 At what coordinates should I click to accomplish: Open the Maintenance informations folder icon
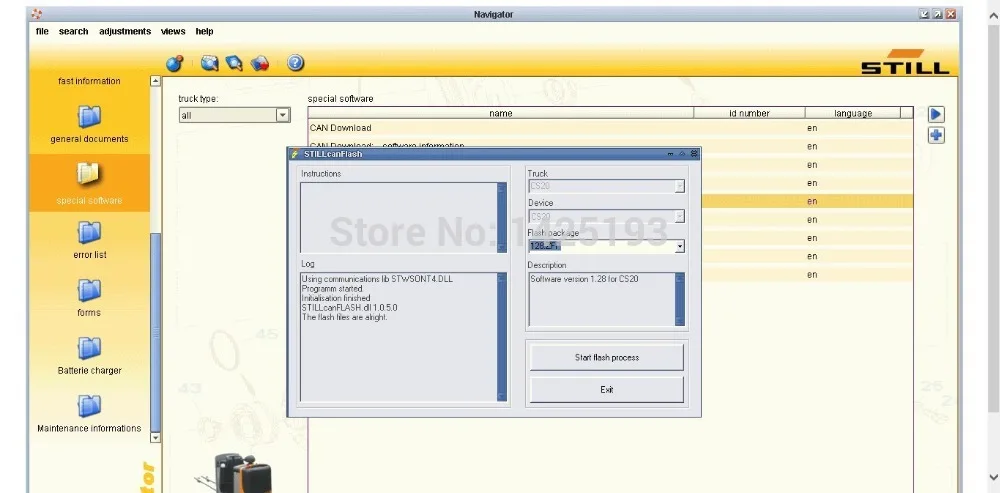pos(89,406)
